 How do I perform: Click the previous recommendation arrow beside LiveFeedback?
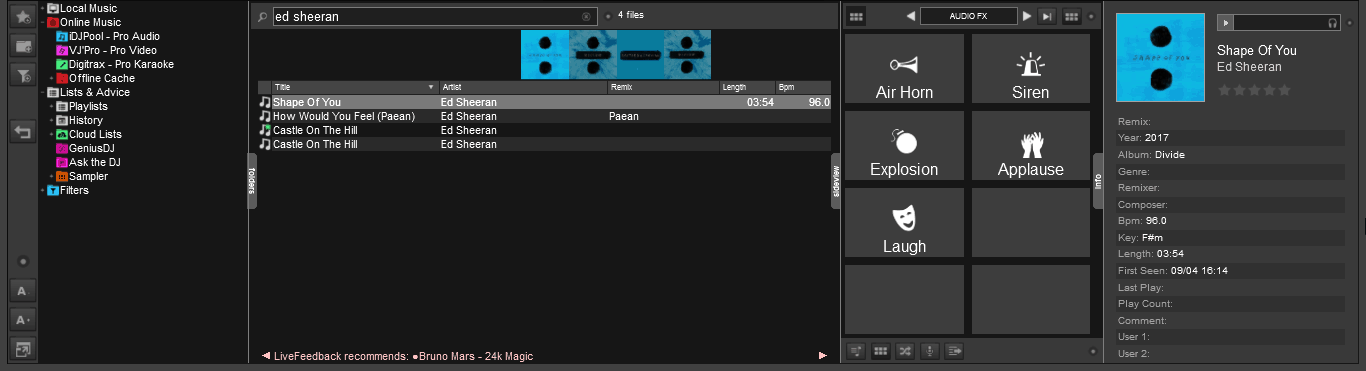266,355
